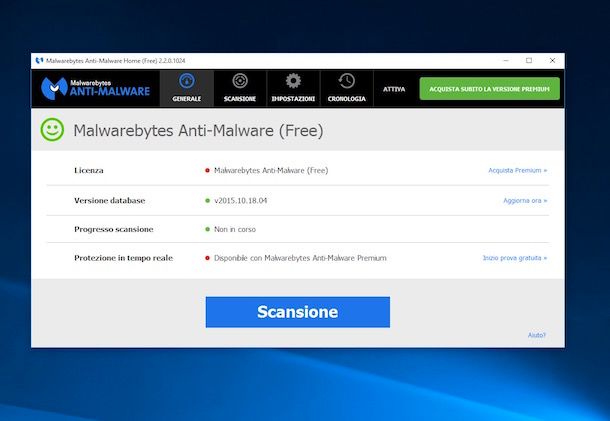Viewport: 610px width, 421px height.
Task: Maximize the Malwarebytes window
Action: pos(529,61)
